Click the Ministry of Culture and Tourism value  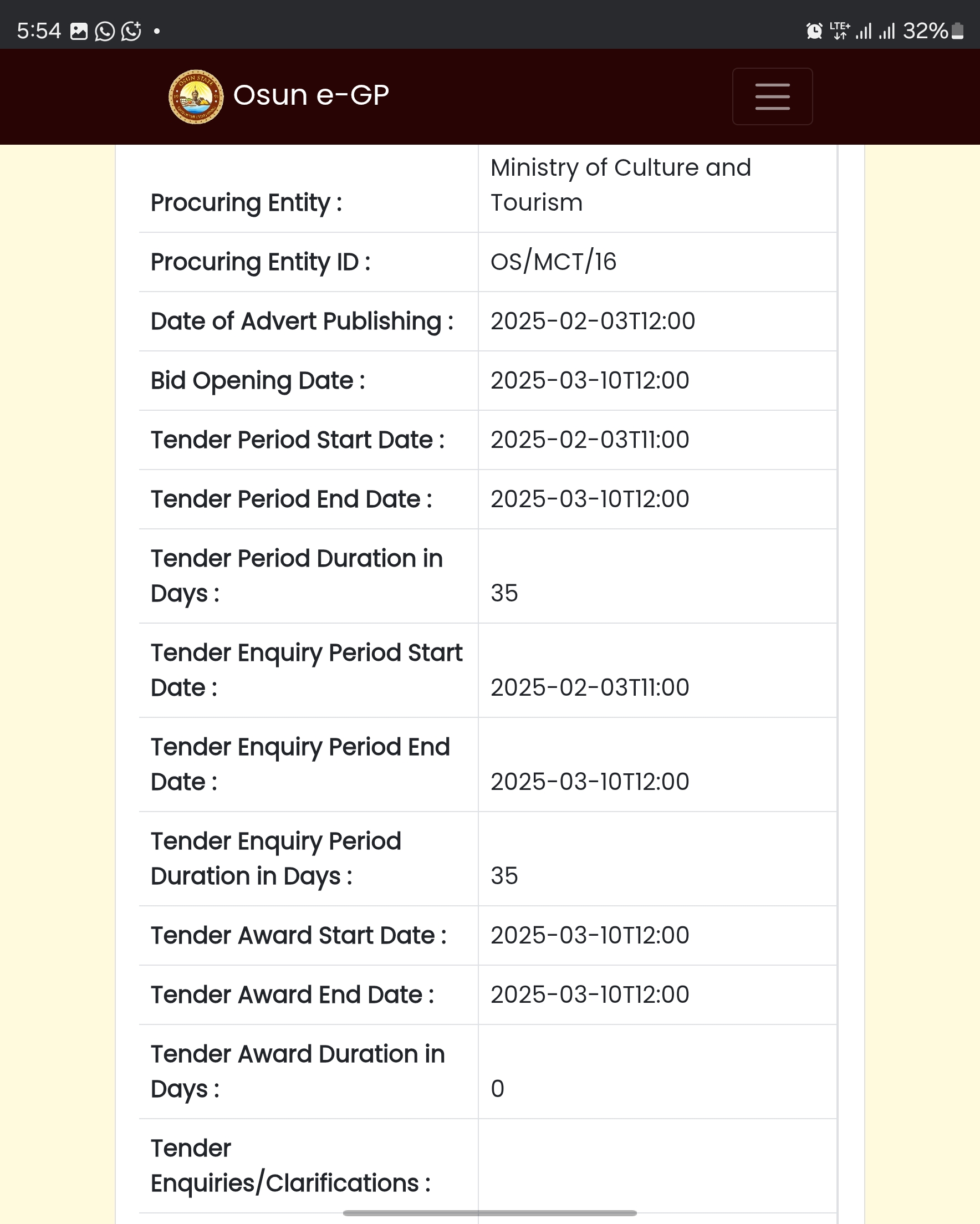[x=621, y=185]
